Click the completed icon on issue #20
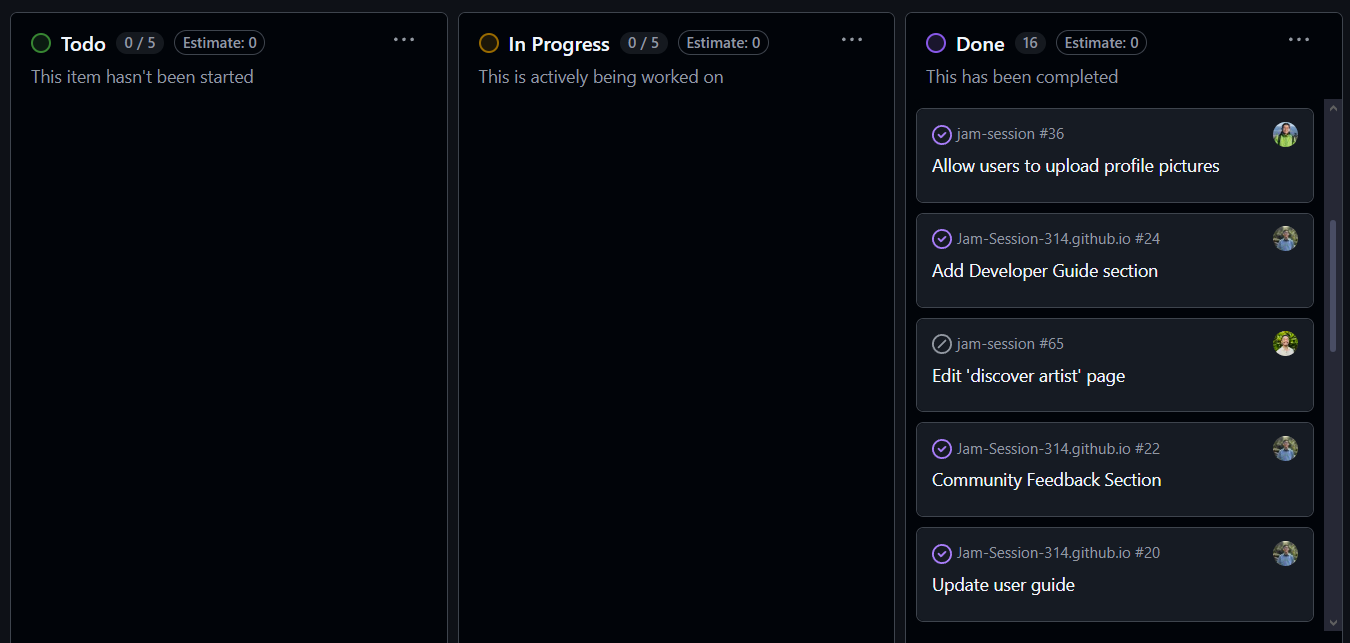 941,553
